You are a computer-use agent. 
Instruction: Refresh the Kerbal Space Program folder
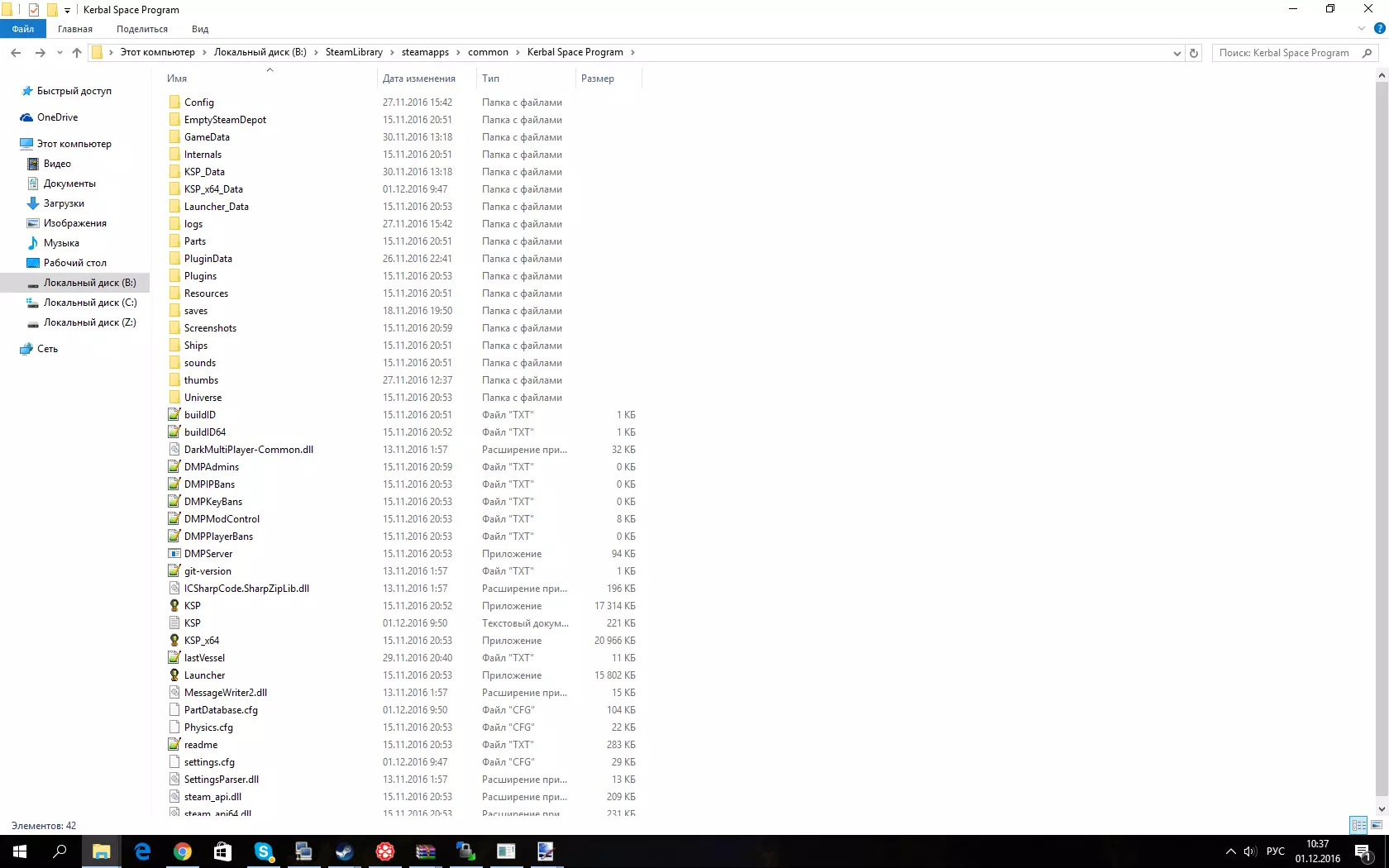(1193, 53)
